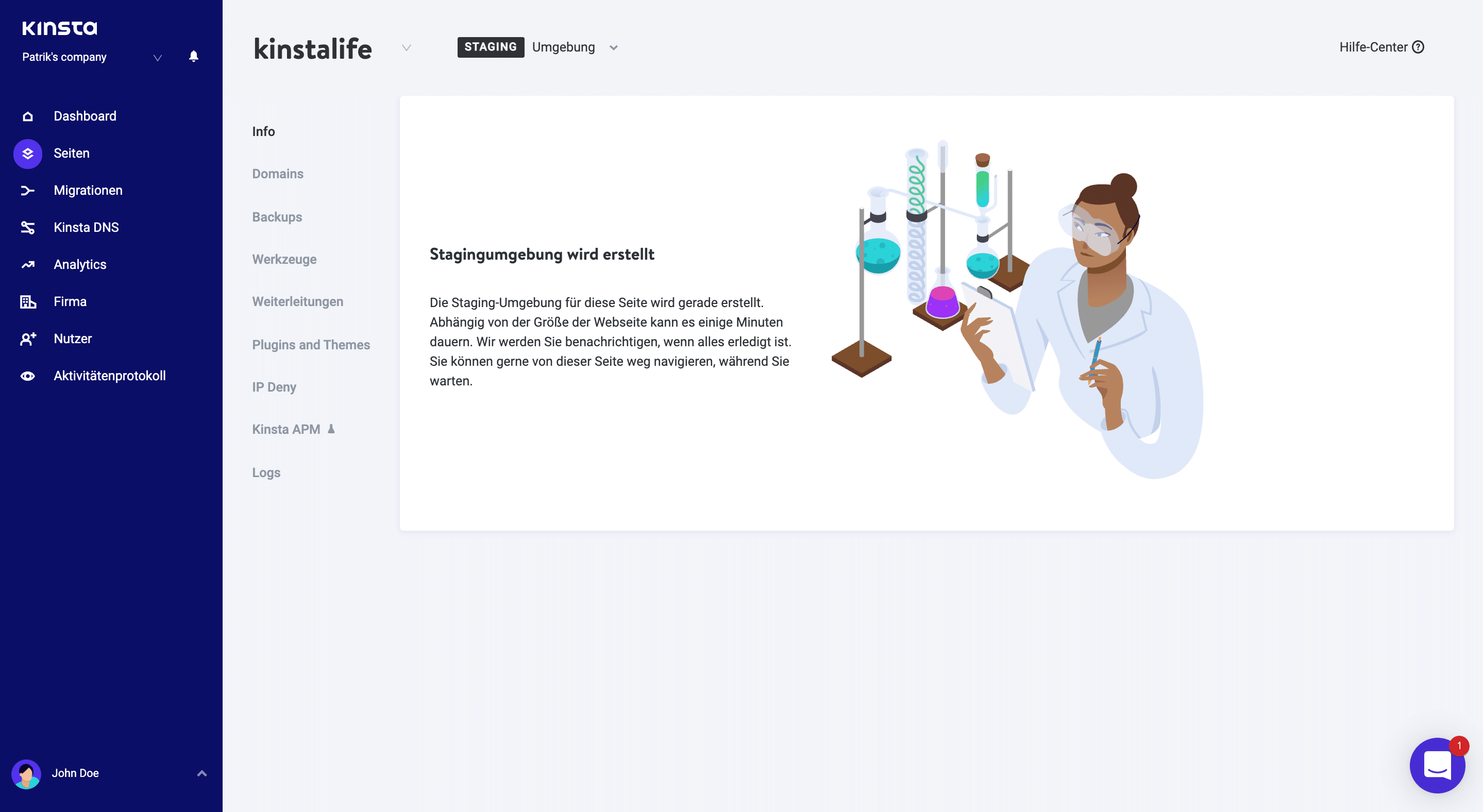Image resolution: width=1483 pixels, height=812 pixels.
Task: Click the notification bell icon
Action: [x=193, y=56]
